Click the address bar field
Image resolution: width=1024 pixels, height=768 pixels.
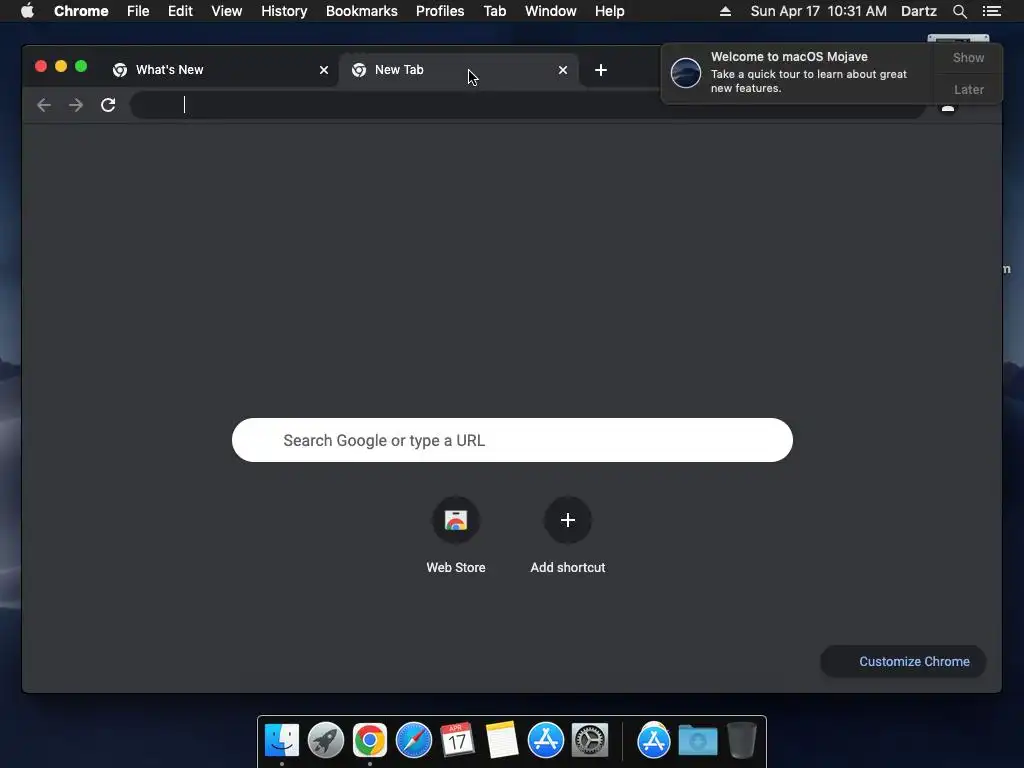[x=528, y=105]
